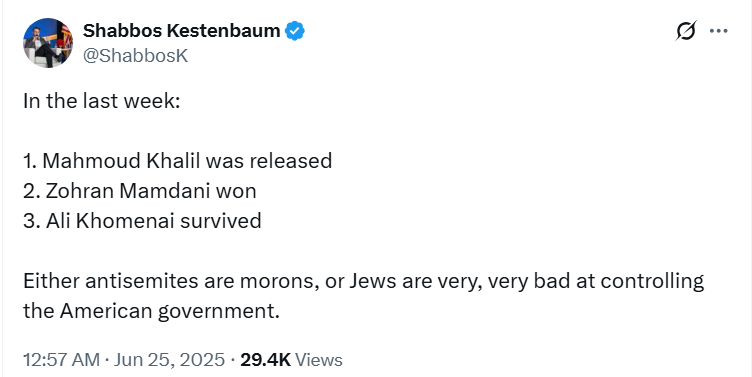Viewport: 752px width, 377px height.
Task: Click the word "survived" in item 3
Action: pyautogui.click(x=221, y=221)
